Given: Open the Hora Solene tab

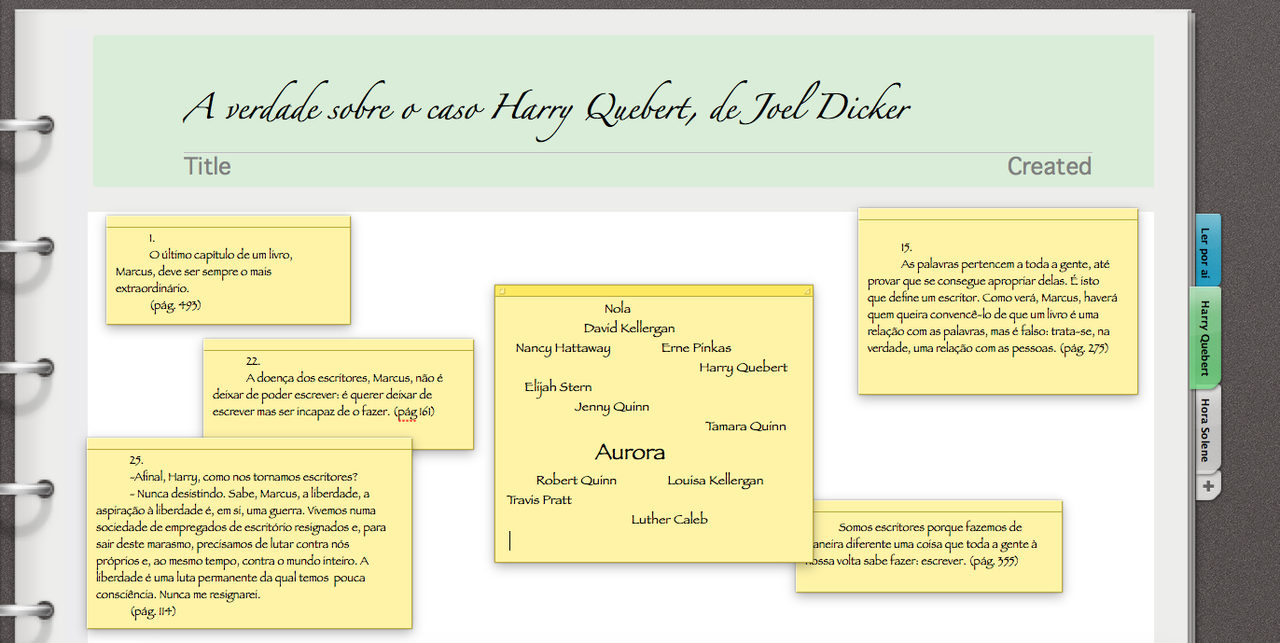Looking at the screenshot, I should coord(1206,429).
